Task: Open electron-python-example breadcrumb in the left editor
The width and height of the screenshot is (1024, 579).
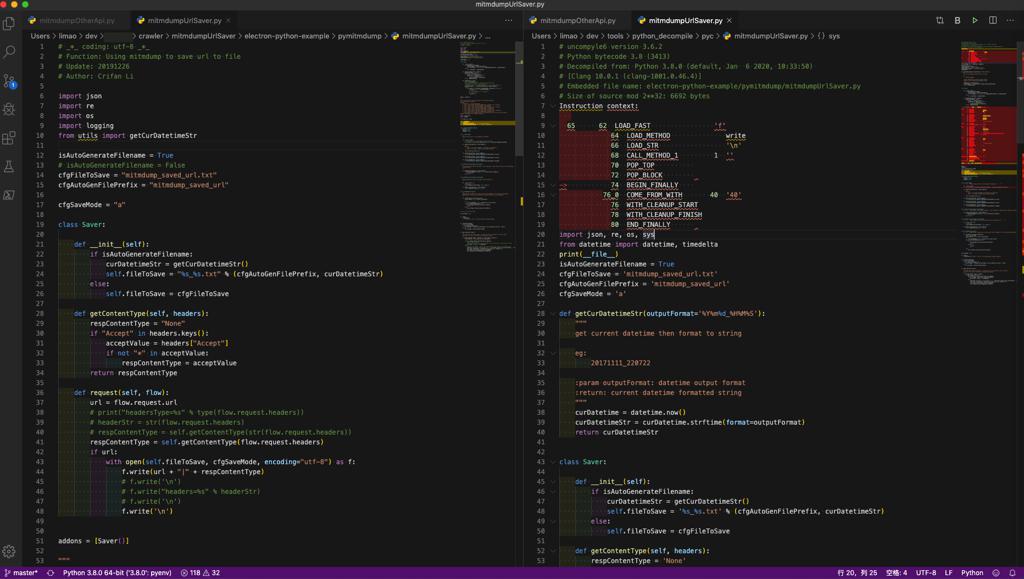Action: tap(287, 36)
